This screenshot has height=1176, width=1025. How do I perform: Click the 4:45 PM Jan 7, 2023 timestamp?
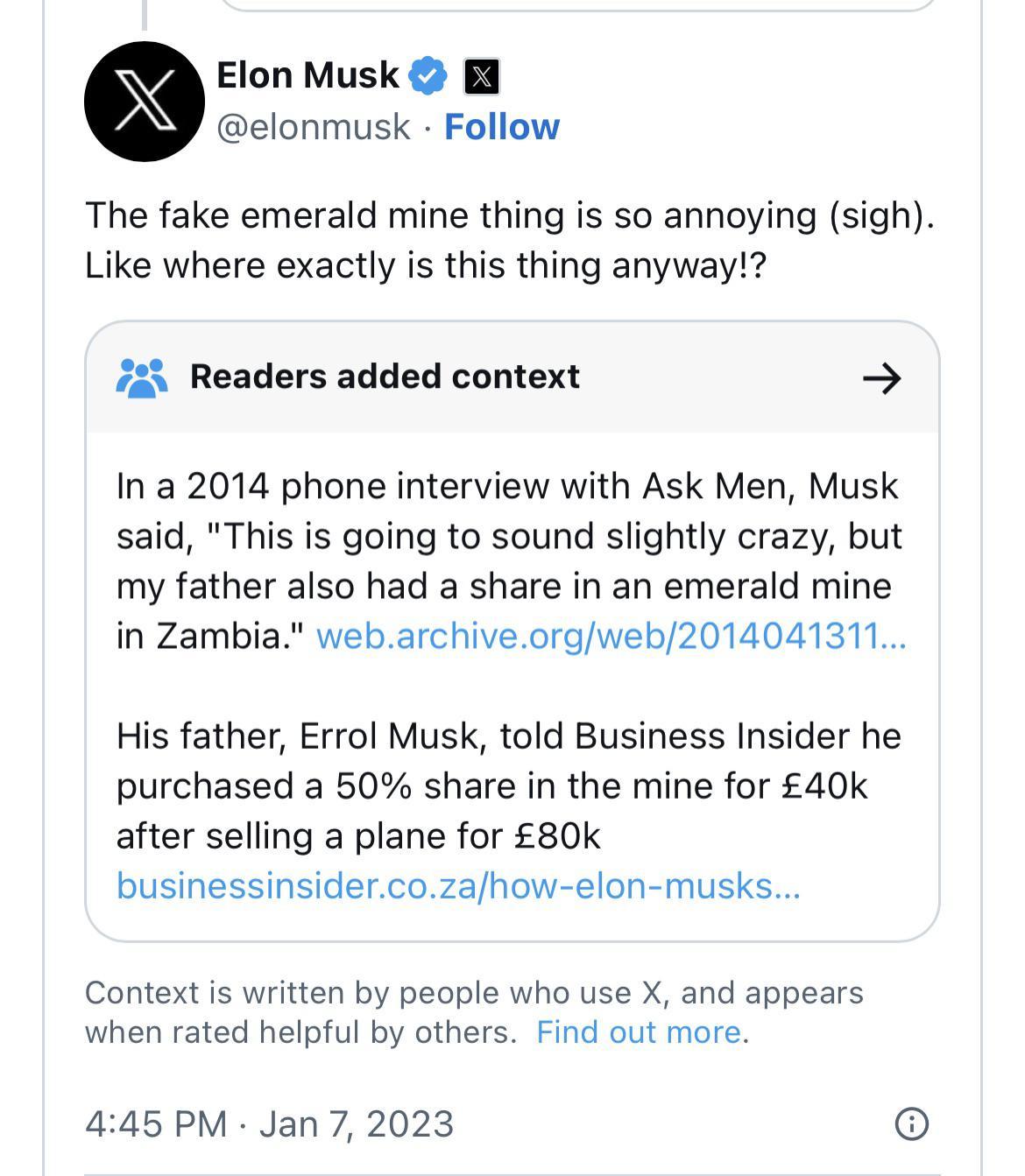point(270,1123)
